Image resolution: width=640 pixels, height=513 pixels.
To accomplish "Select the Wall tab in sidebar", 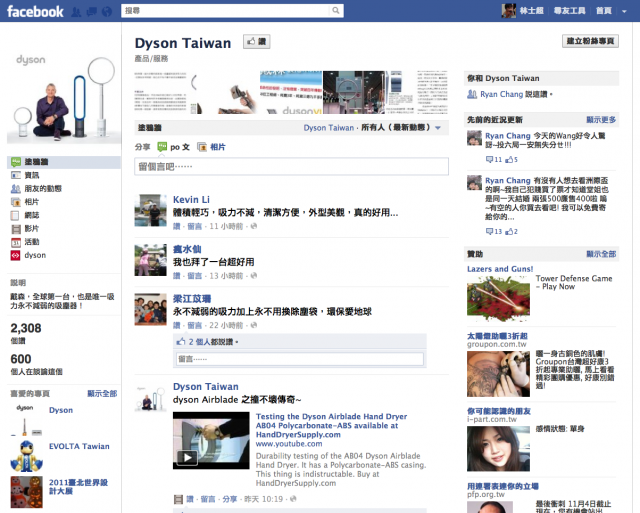I will pos(64,162).
